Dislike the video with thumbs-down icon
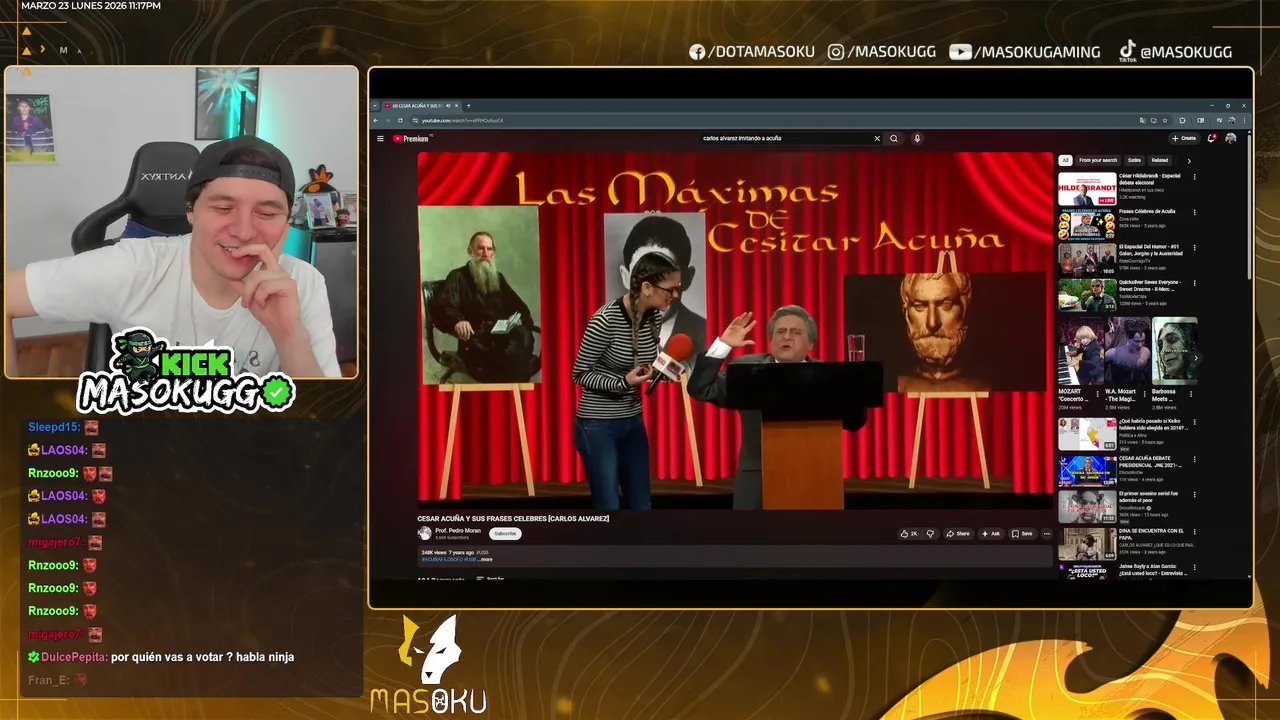 (x=930, y=534)
